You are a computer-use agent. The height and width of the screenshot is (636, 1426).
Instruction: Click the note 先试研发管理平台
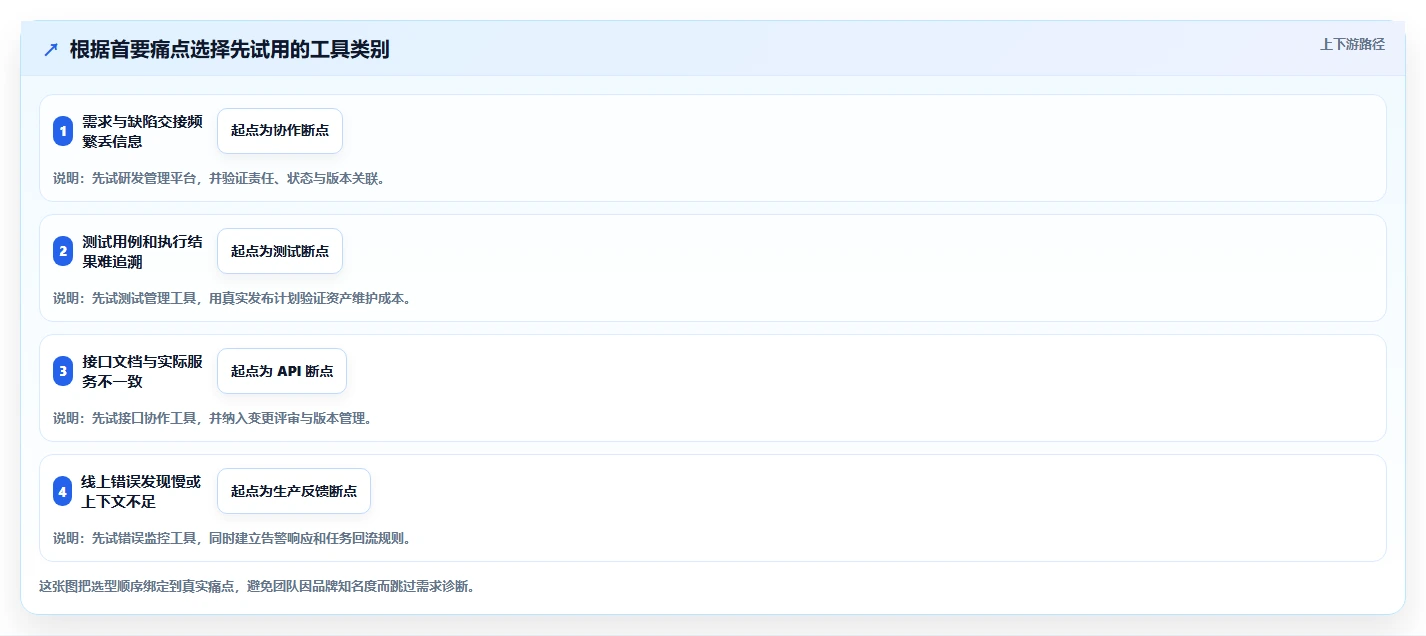click(219, 179)
